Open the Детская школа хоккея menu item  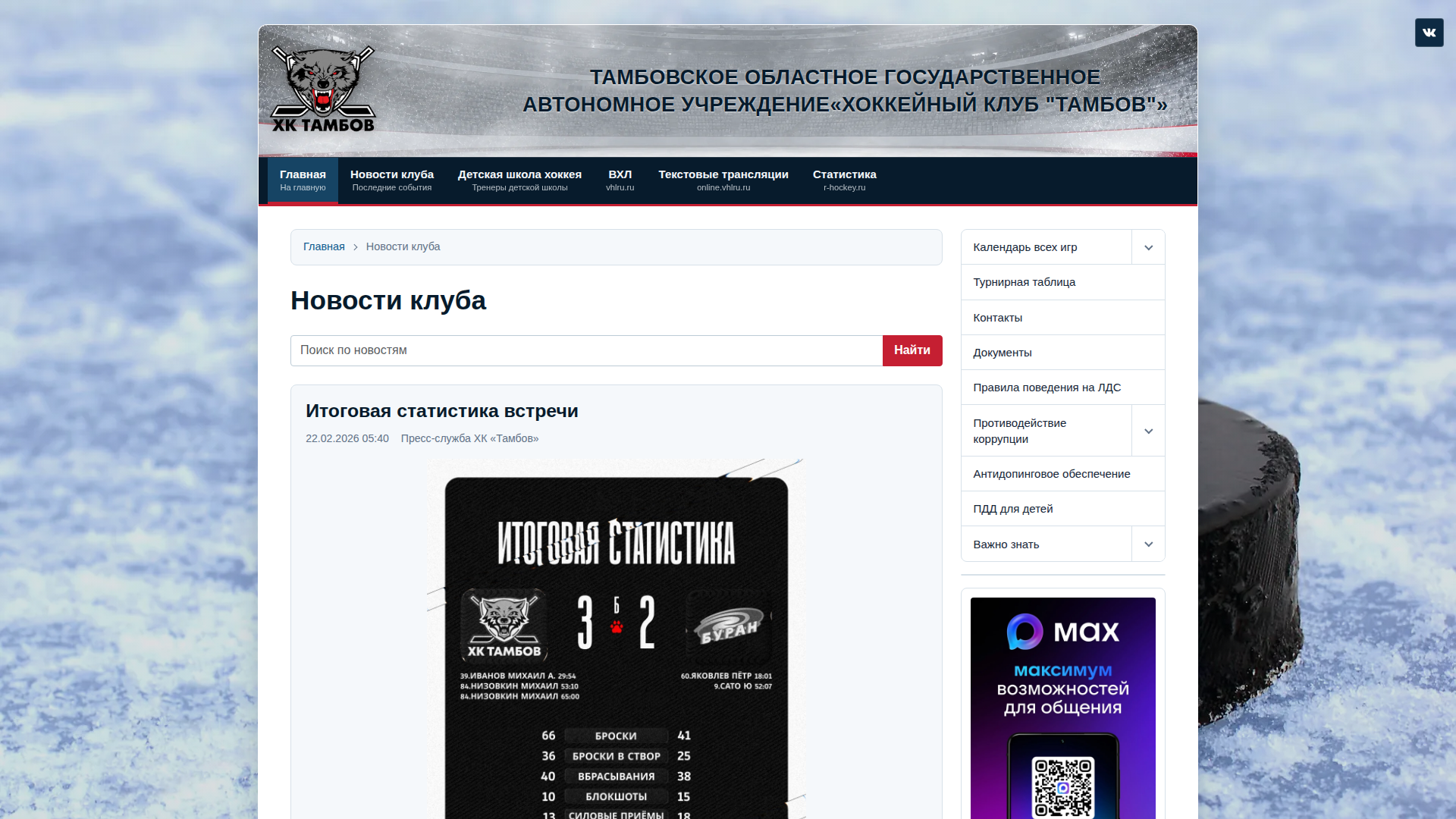519,180
